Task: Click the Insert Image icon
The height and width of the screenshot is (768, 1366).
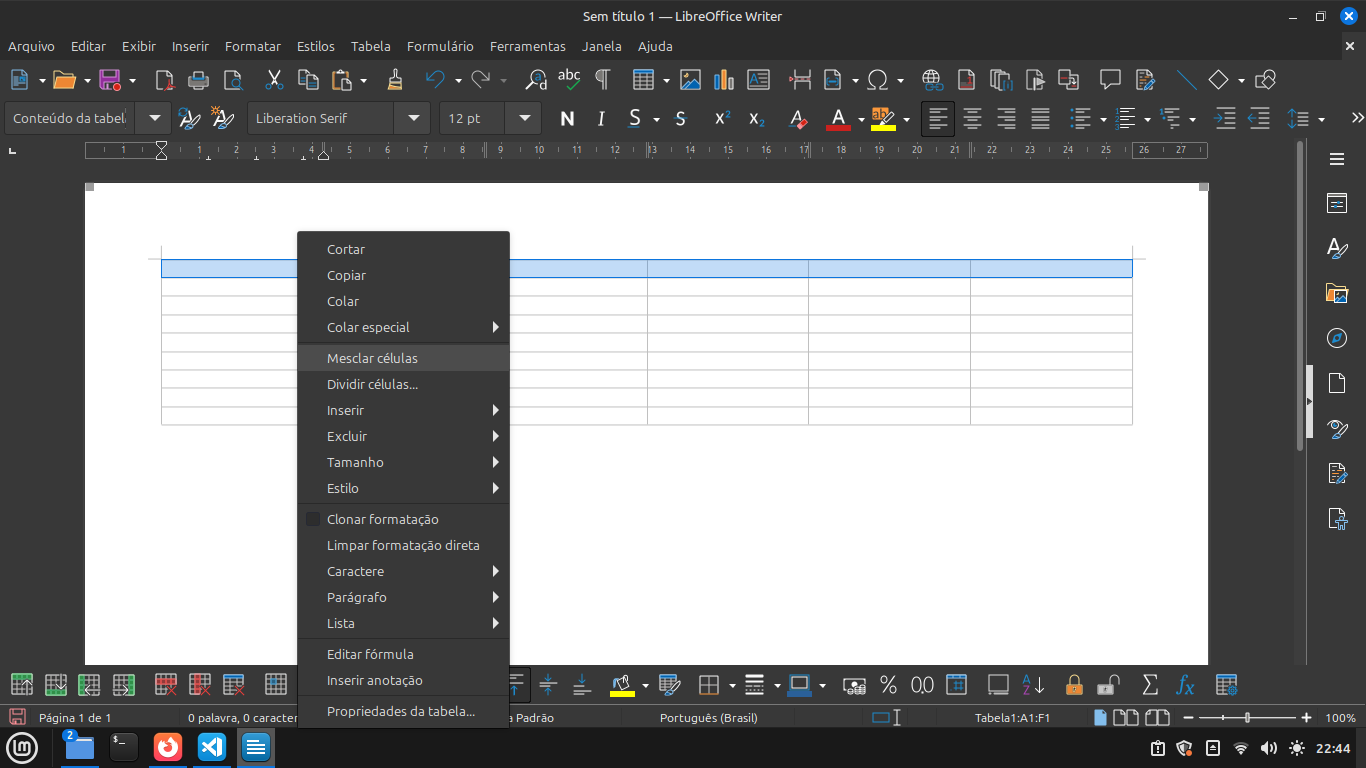Action: (690, 80)
